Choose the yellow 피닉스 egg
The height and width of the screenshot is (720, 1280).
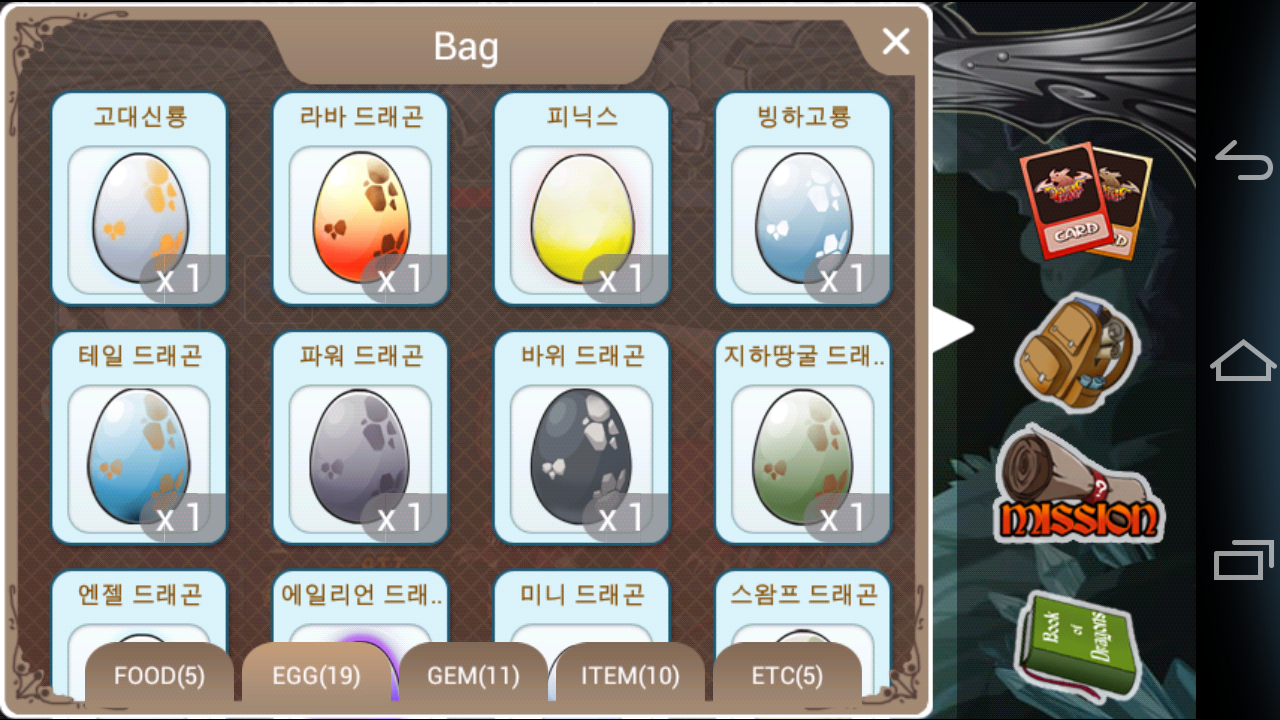(582, 198)
